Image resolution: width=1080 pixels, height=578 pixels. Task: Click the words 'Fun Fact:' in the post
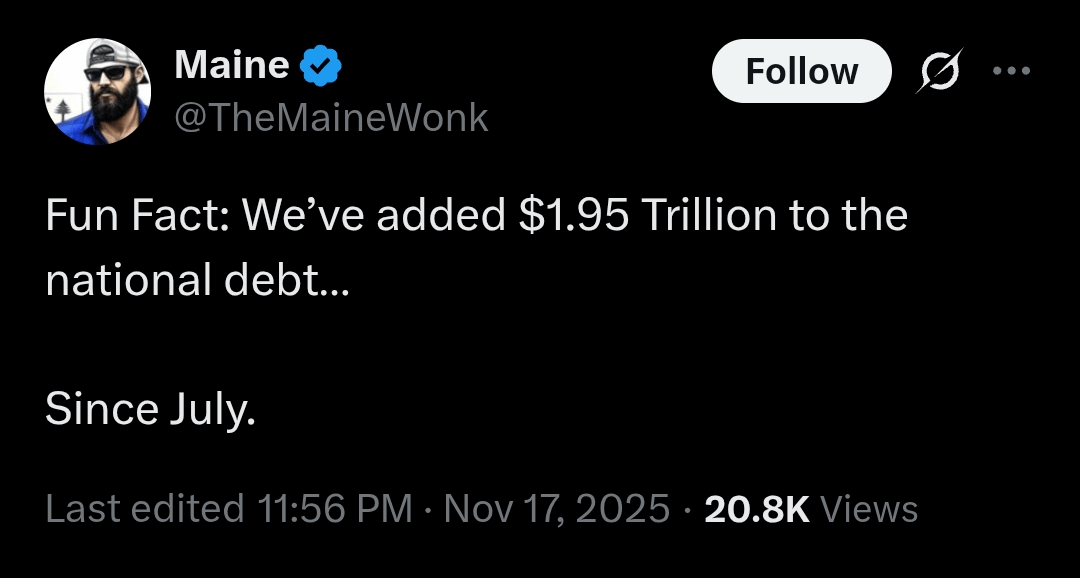(138, 217)
